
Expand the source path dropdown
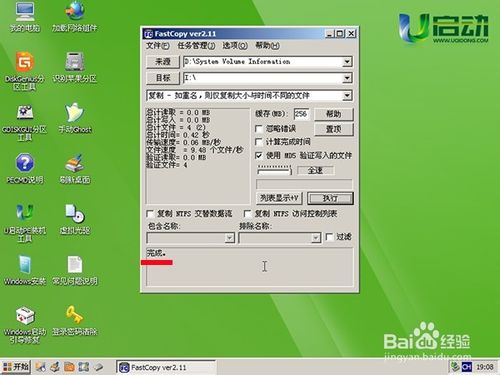[x=347, y=62]
